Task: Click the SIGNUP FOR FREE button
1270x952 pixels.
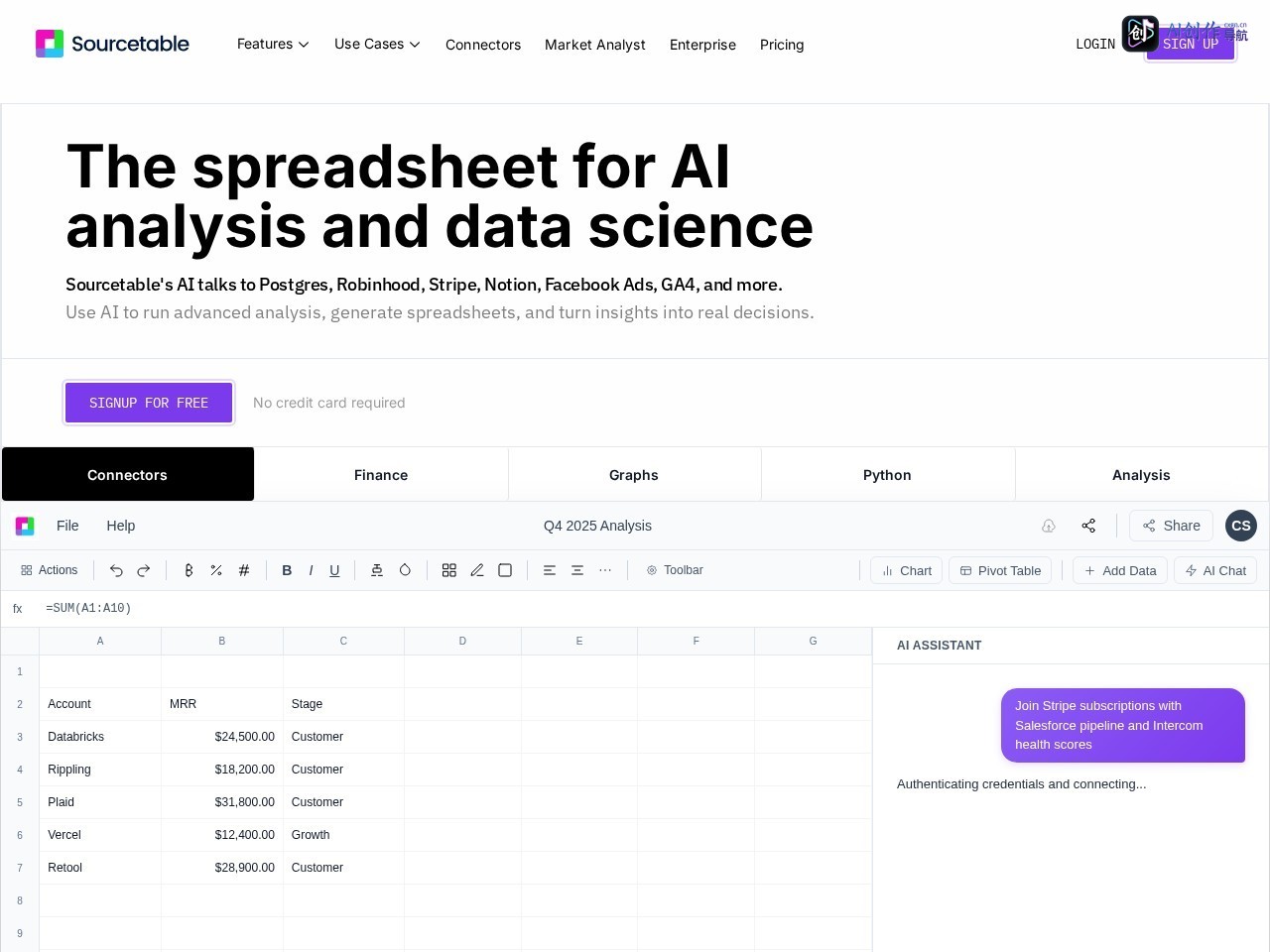Action: pos(149,403)
